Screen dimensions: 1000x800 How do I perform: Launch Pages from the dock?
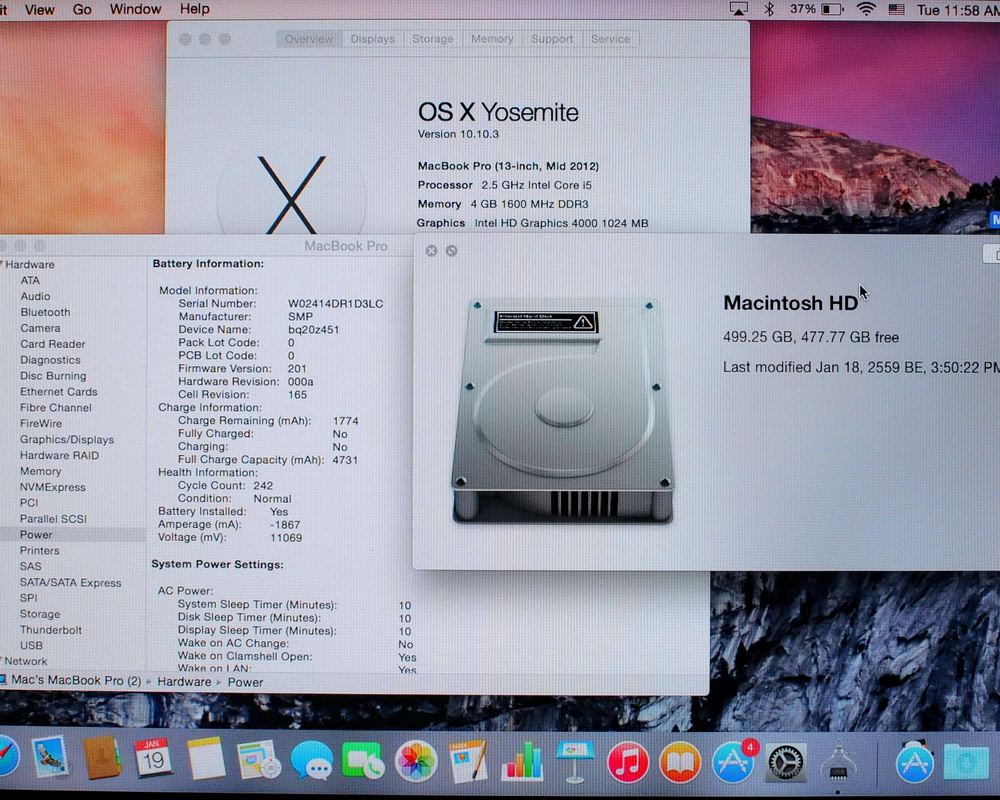click(469, 760)
